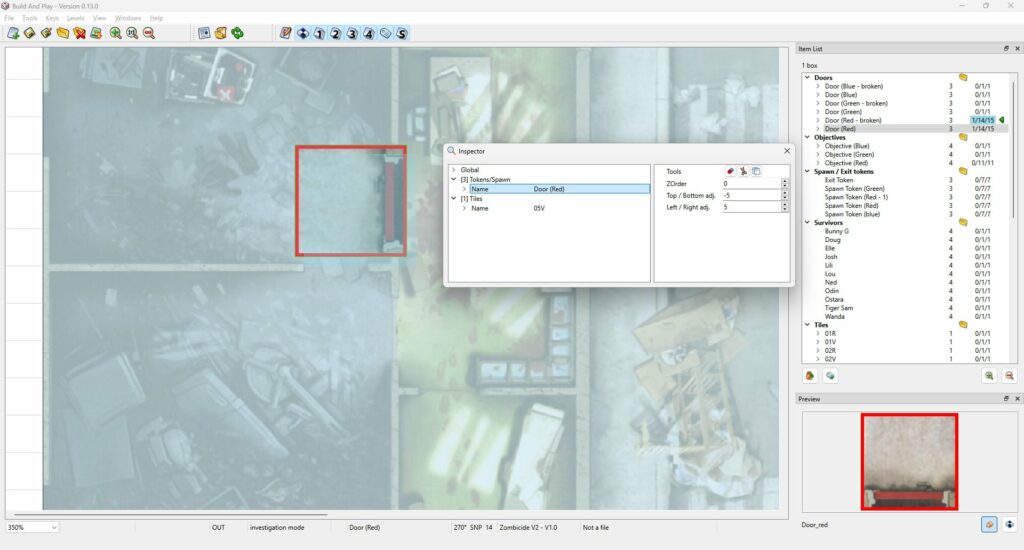Toggle the S layer toolbar button
The height and width of the screenshot is (550, 1024).
pos(402,33)
